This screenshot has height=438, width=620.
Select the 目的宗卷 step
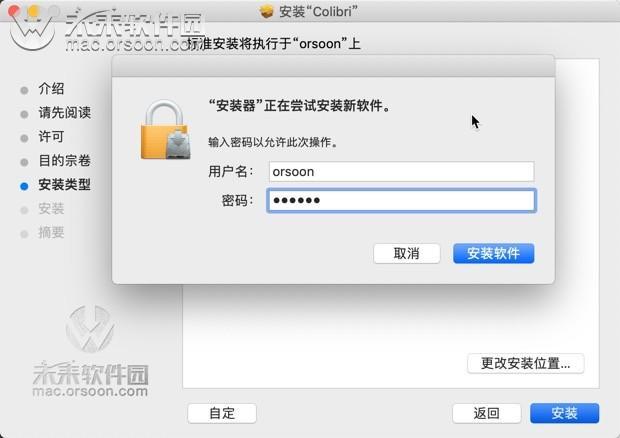point(64,160)
